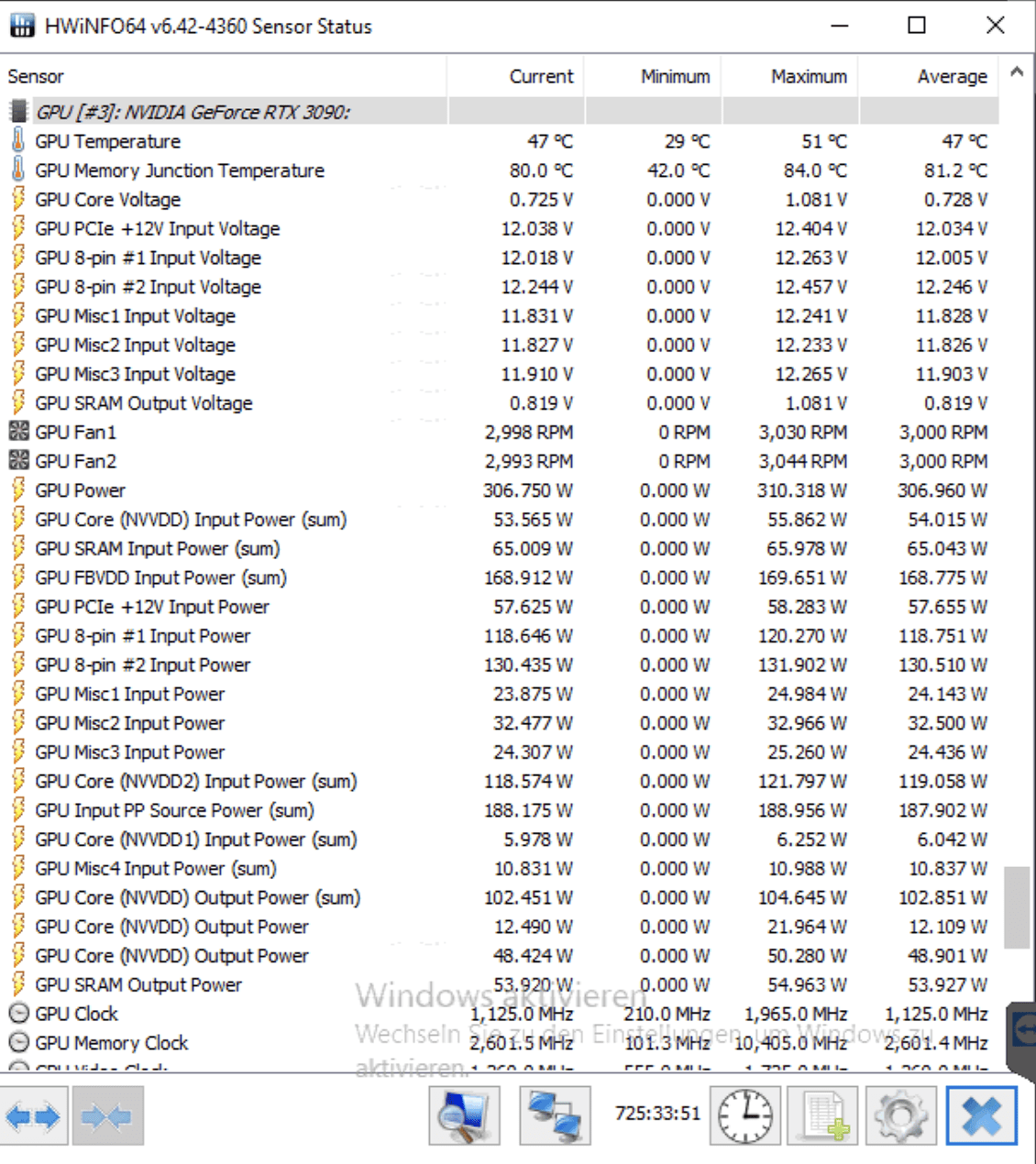The image size is (1036, 1164).
Task: Select GPU Misc4 Input Power (sum) label
Action: [156, 869]
